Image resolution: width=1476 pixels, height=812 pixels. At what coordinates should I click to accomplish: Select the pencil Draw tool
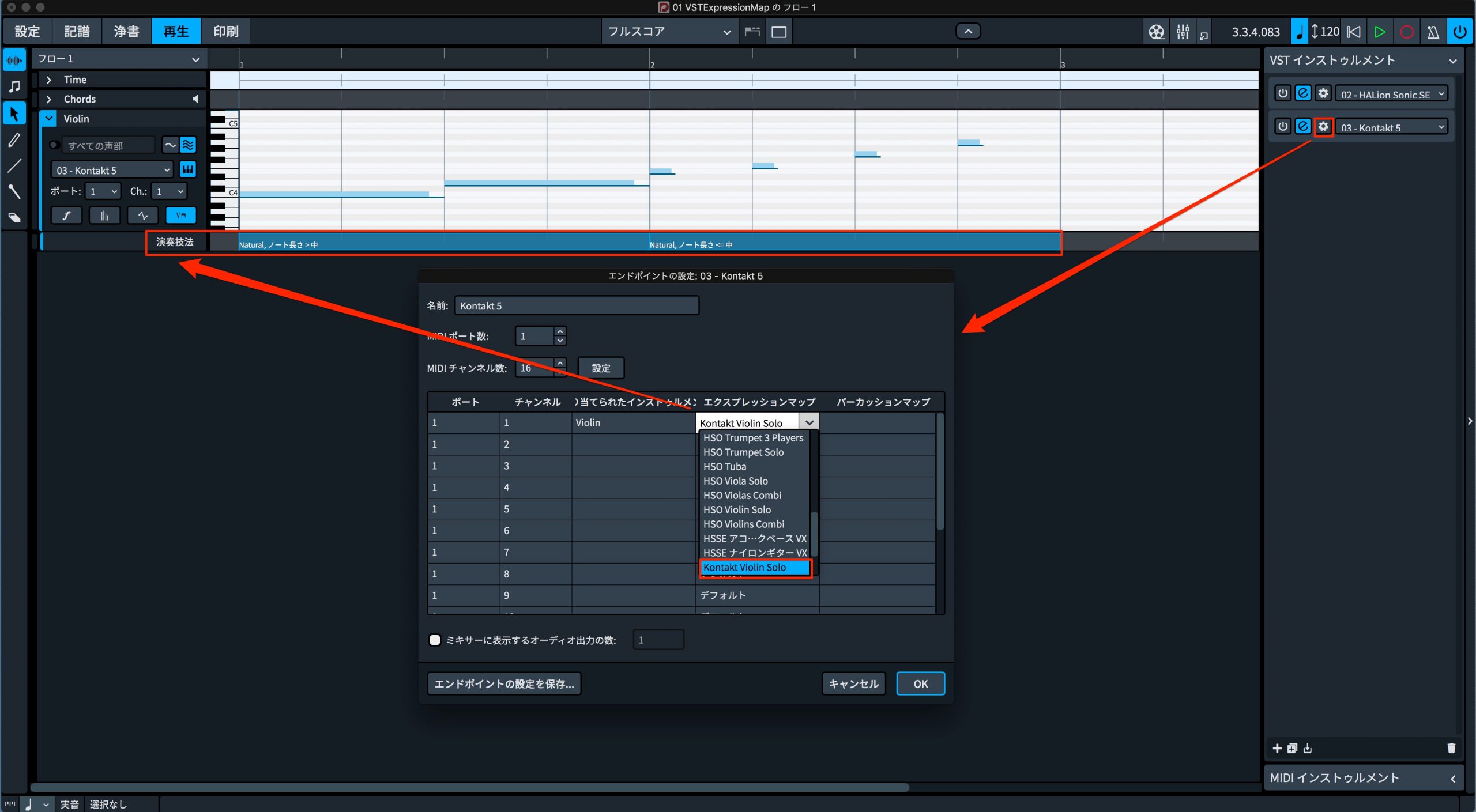(14, 140)
